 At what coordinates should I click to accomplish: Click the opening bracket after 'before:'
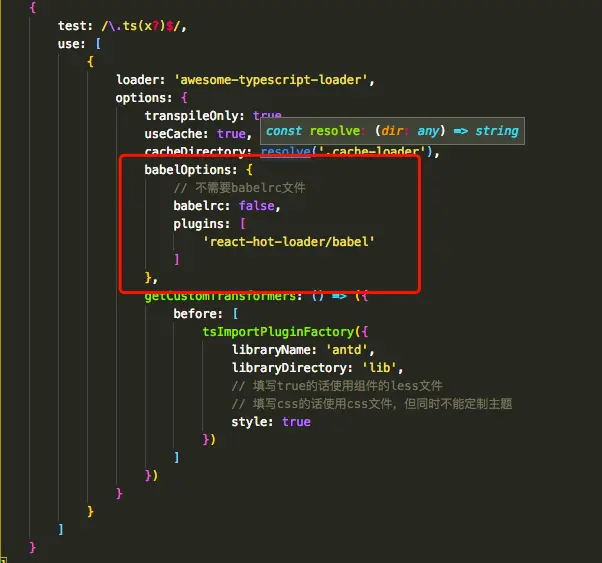[235, 314]
